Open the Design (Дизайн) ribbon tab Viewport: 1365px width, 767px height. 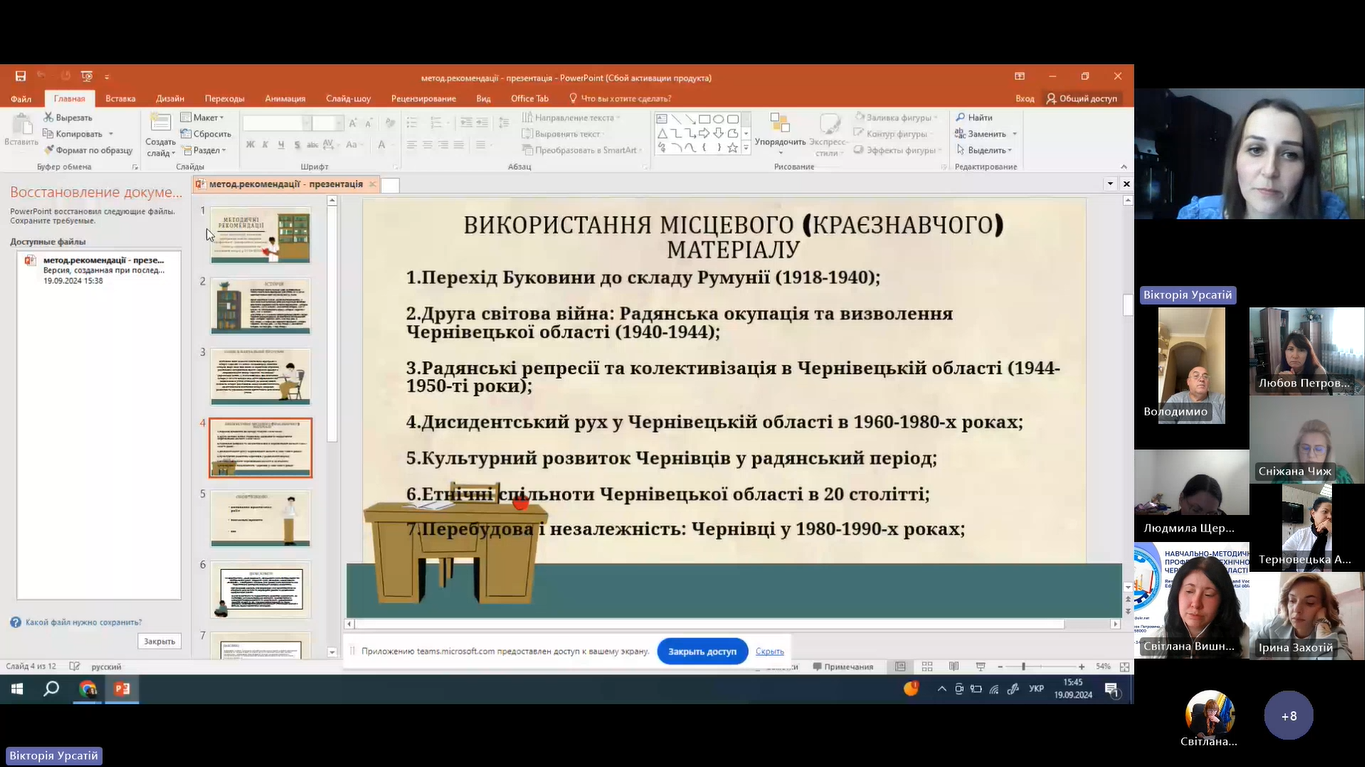coord(170,98)
